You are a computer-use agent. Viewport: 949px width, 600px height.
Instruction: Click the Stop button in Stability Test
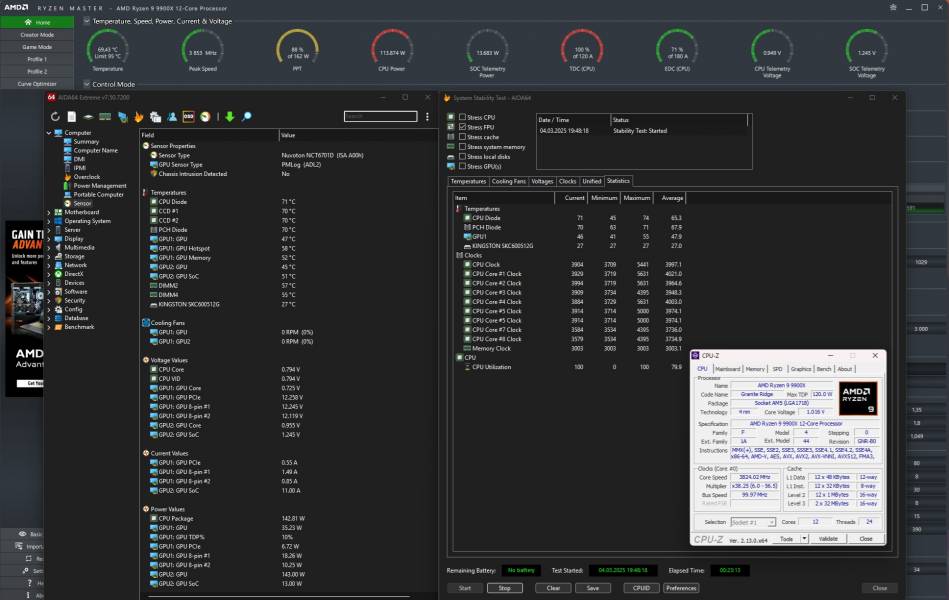(504, 588)
